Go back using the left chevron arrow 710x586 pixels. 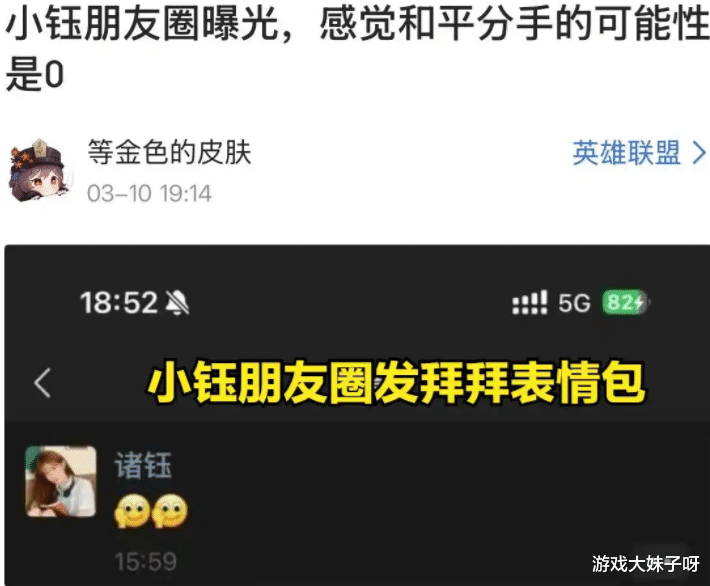43,383
